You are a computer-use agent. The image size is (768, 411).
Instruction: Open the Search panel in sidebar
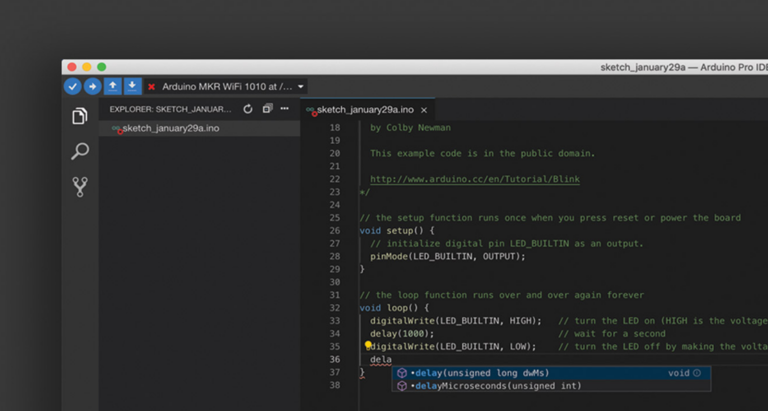coord(80,151)
